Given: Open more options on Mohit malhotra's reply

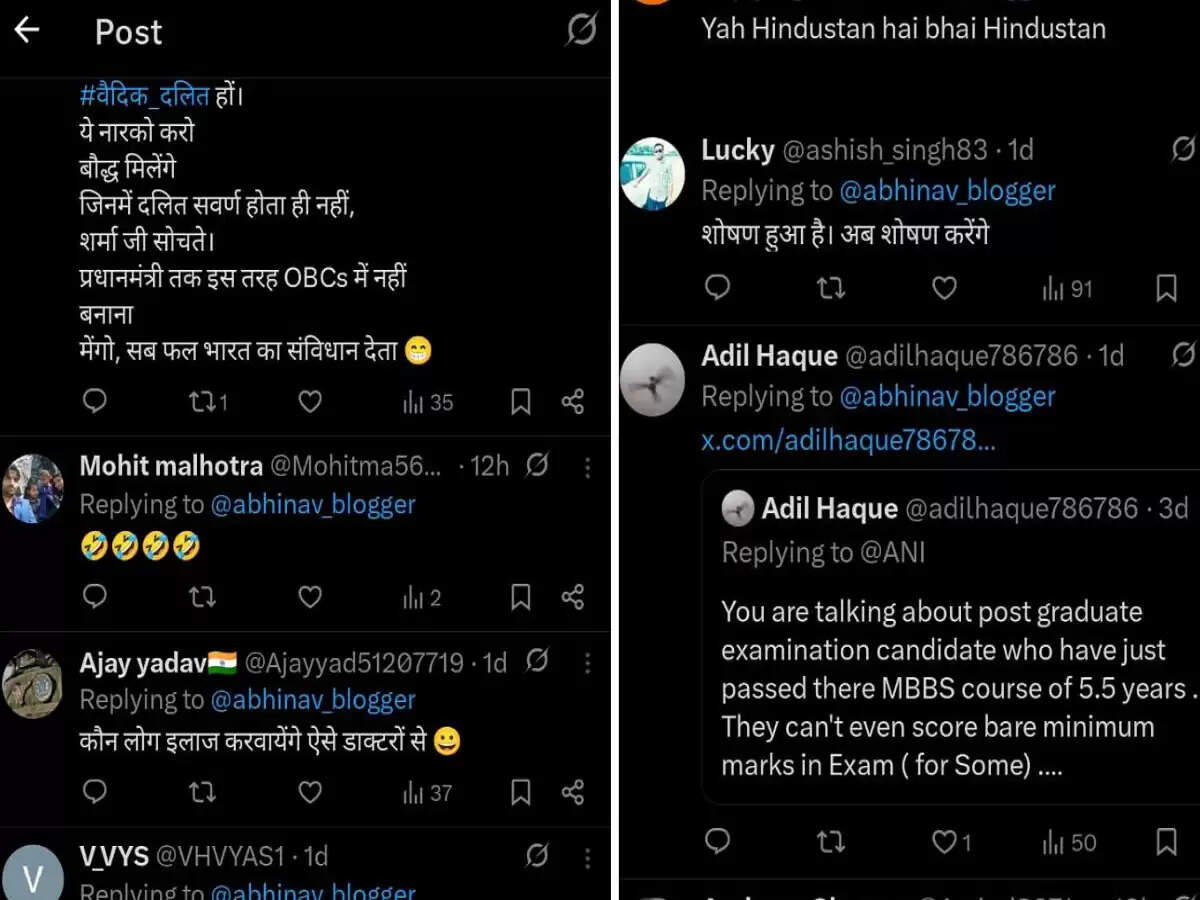Looking at the screenshot, I should click(x=587, y=467).
